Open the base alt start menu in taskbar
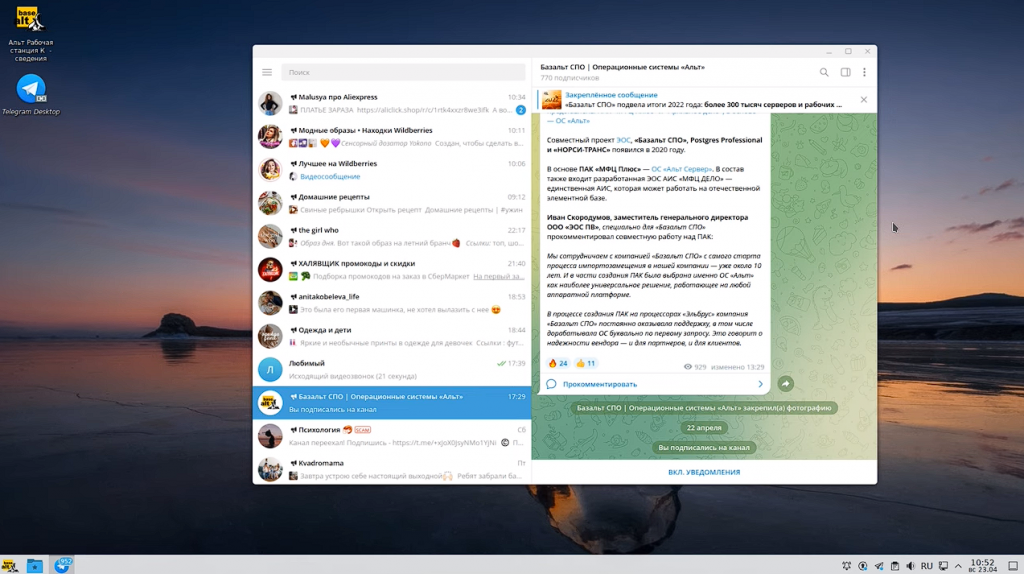The image size is (1024, 574). (x=10, y=566)
